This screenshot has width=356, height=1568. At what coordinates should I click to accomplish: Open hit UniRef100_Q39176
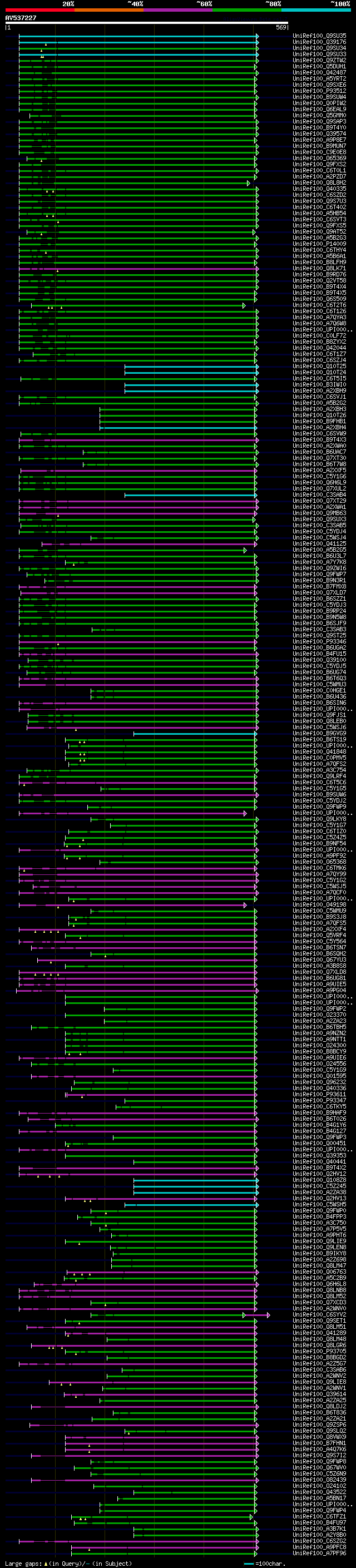tap(319, 42)
